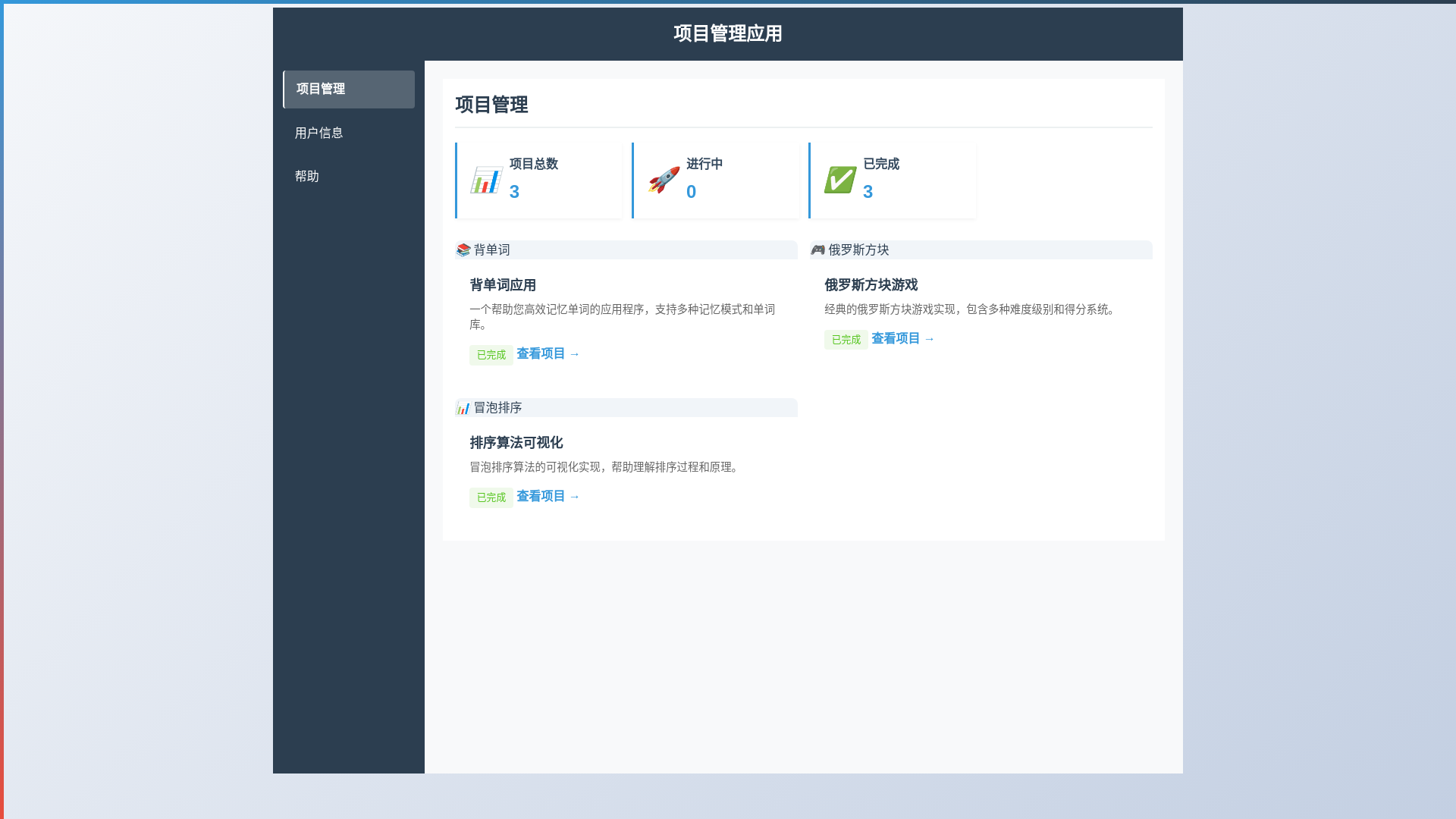Click the 背单词 card header label

(491, 250)
